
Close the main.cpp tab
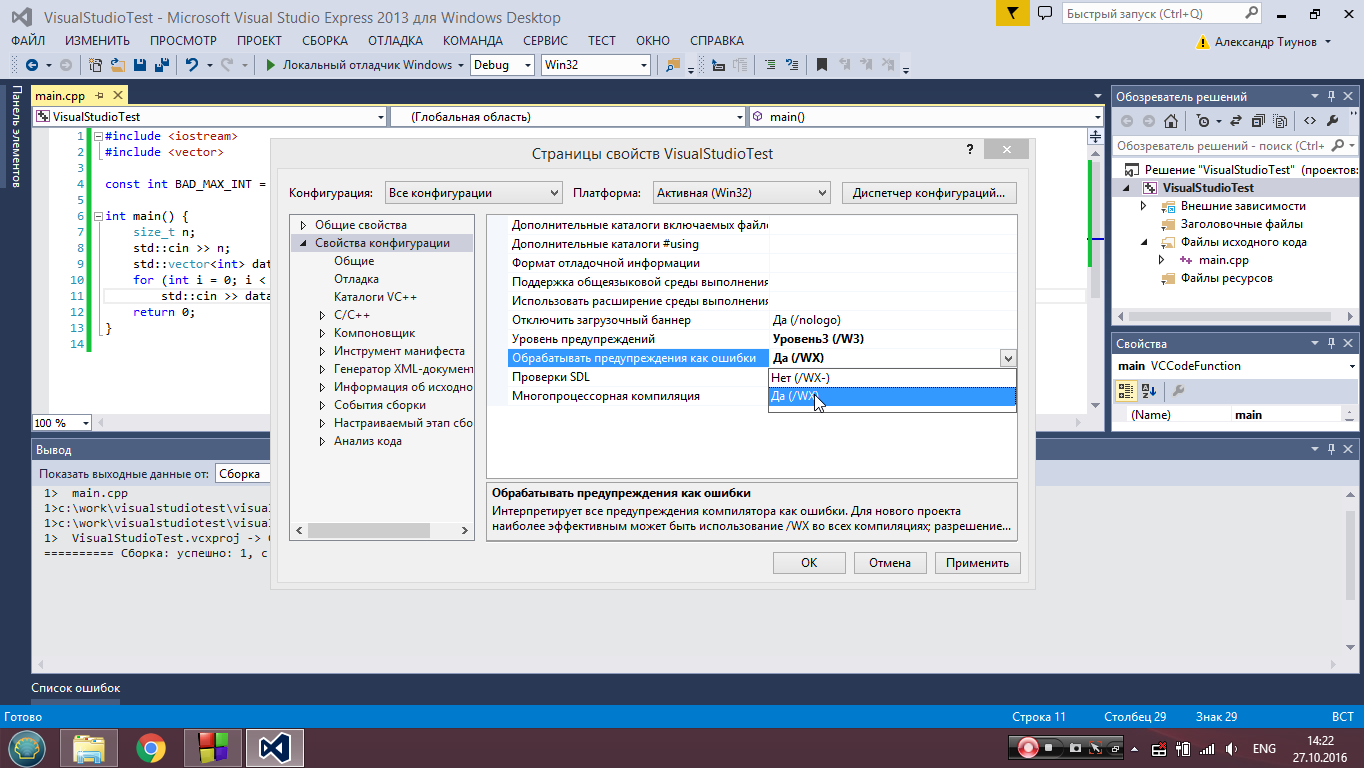[x=117, y=96]
